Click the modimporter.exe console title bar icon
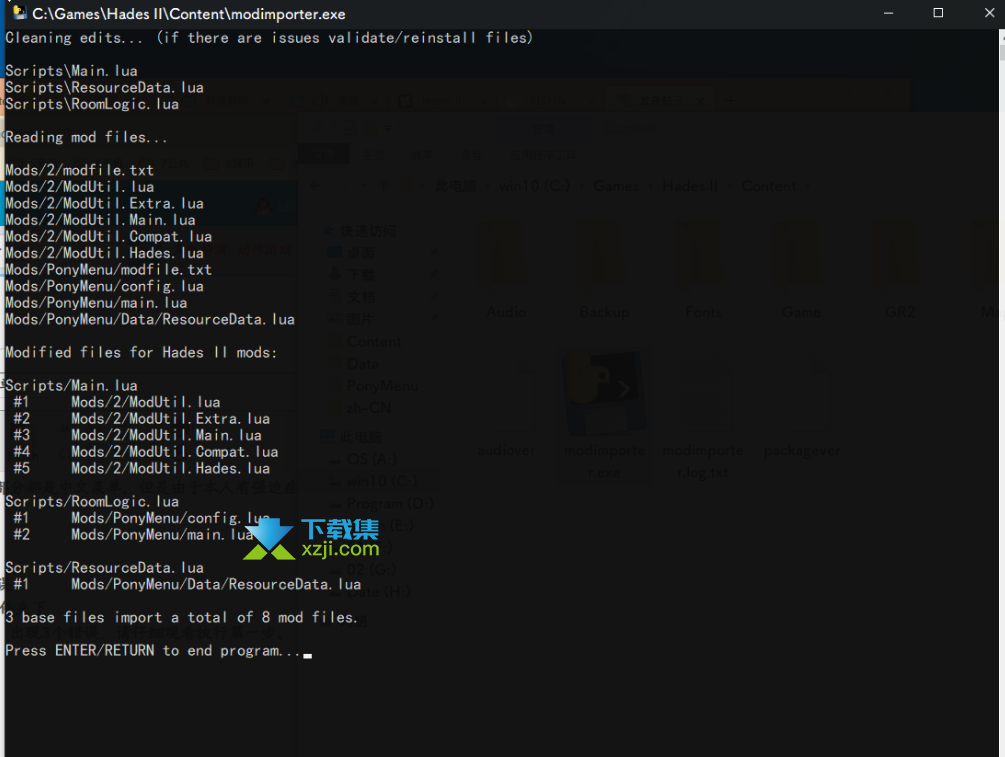1005x757 pixels. point(19,12)
